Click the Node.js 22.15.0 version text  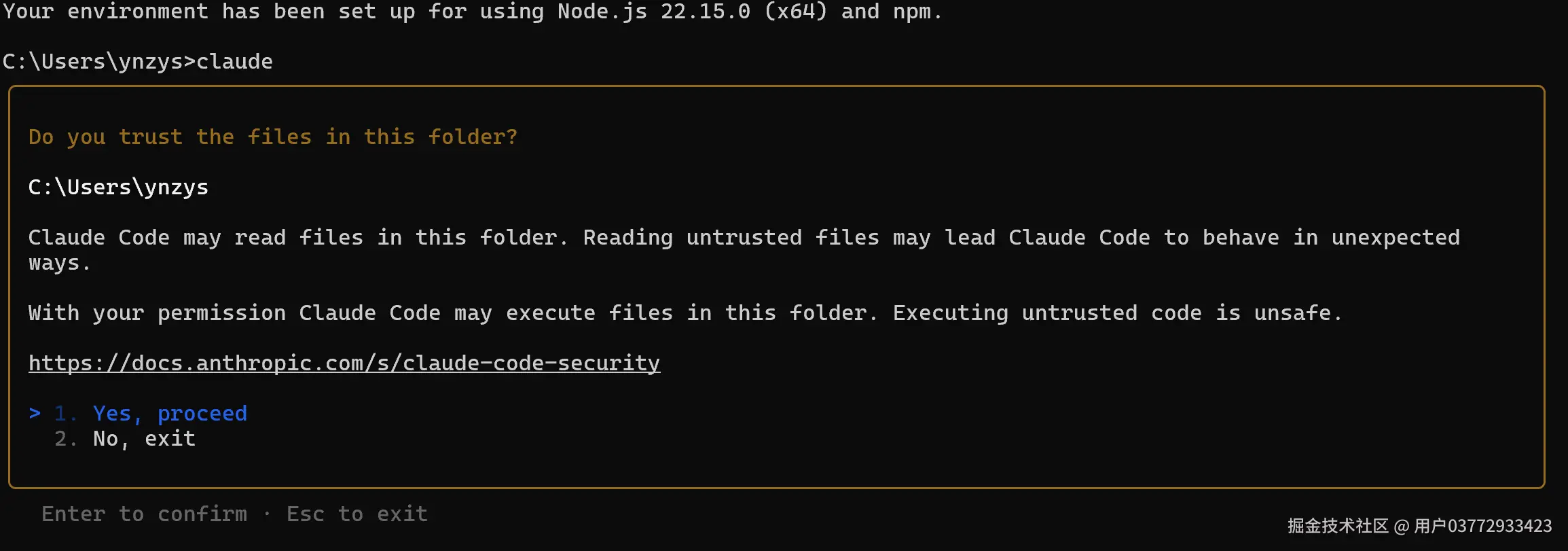(x=653, y=12)
